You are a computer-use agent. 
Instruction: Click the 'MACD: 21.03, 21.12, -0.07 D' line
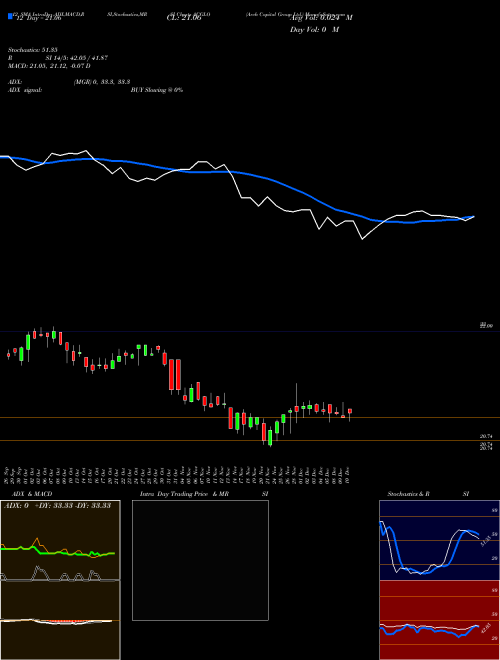pyautogui.click(x=49, y=66)
